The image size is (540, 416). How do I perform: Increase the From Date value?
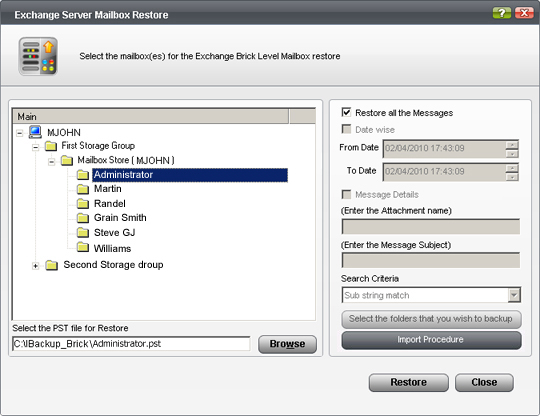click(x=512, y=145)
